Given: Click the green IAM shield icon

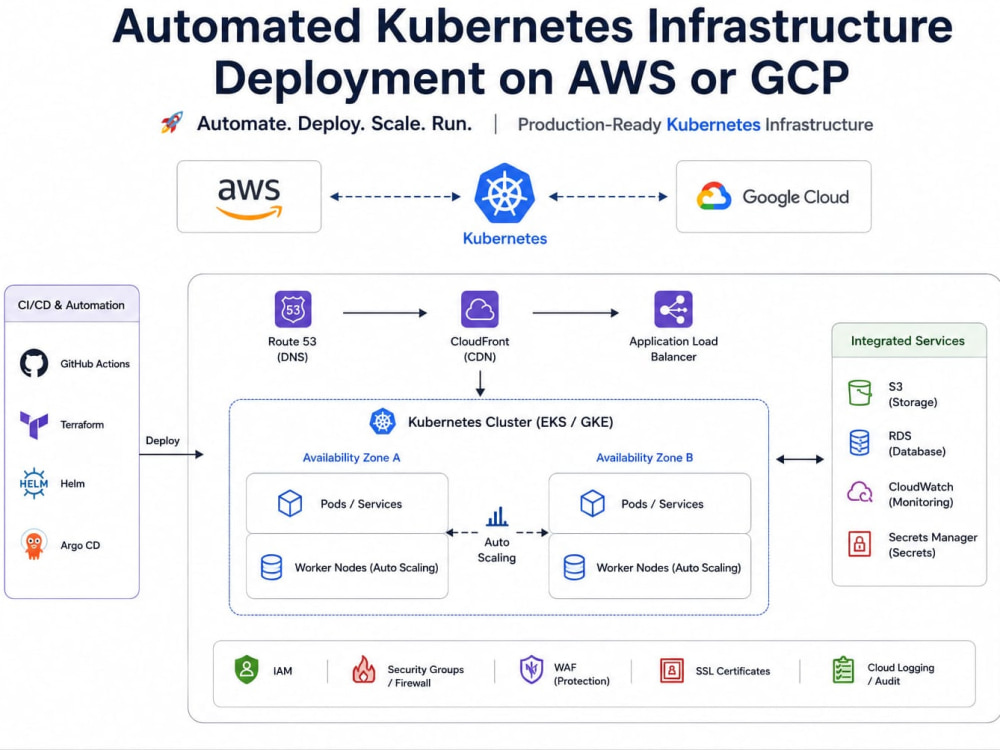Looking at the screenshot, I should tap(247, 670).
